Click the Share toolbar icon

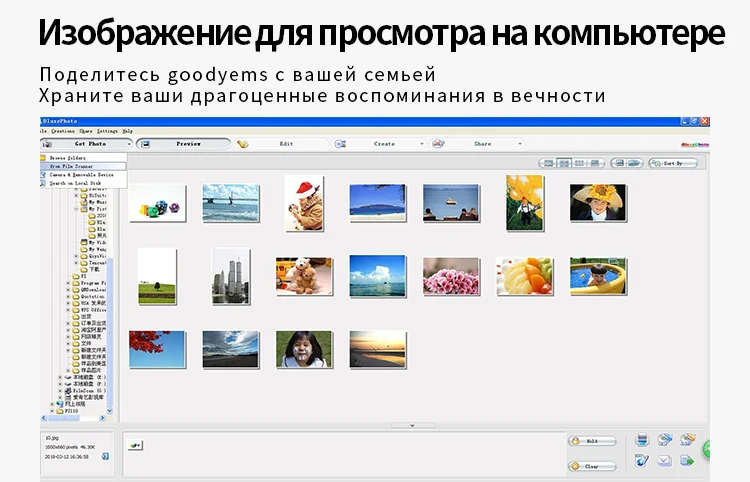[x=438, y=143]
